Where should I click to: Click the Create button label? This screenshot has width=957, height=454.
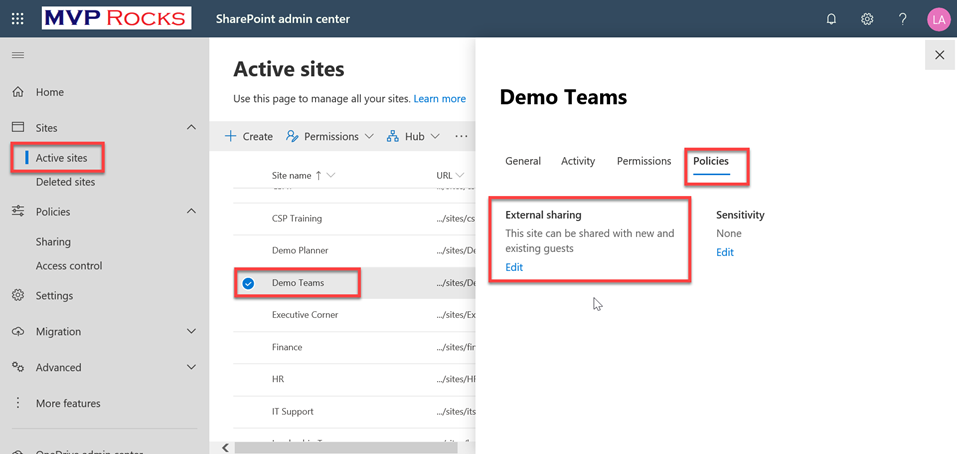click(x=258, y=137)
